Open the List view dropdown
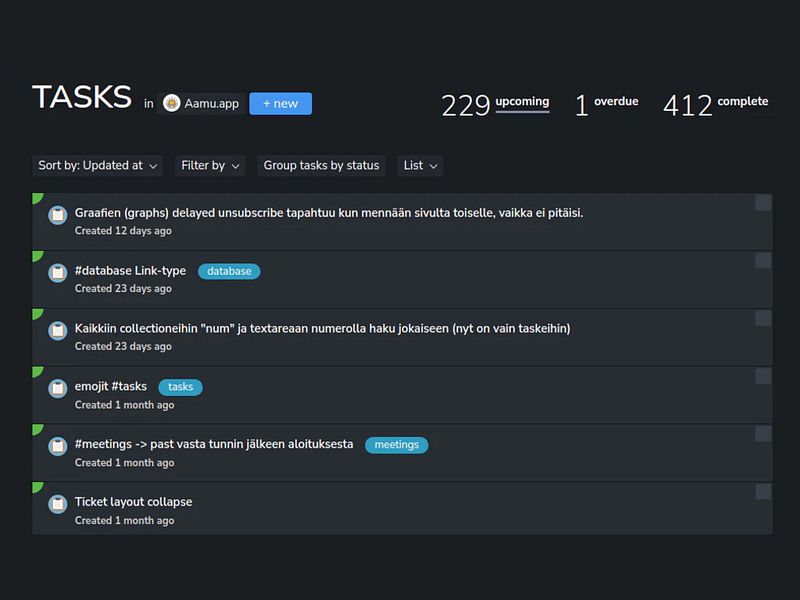The width and height of the screenshot is (800, 600). [420, 166]
